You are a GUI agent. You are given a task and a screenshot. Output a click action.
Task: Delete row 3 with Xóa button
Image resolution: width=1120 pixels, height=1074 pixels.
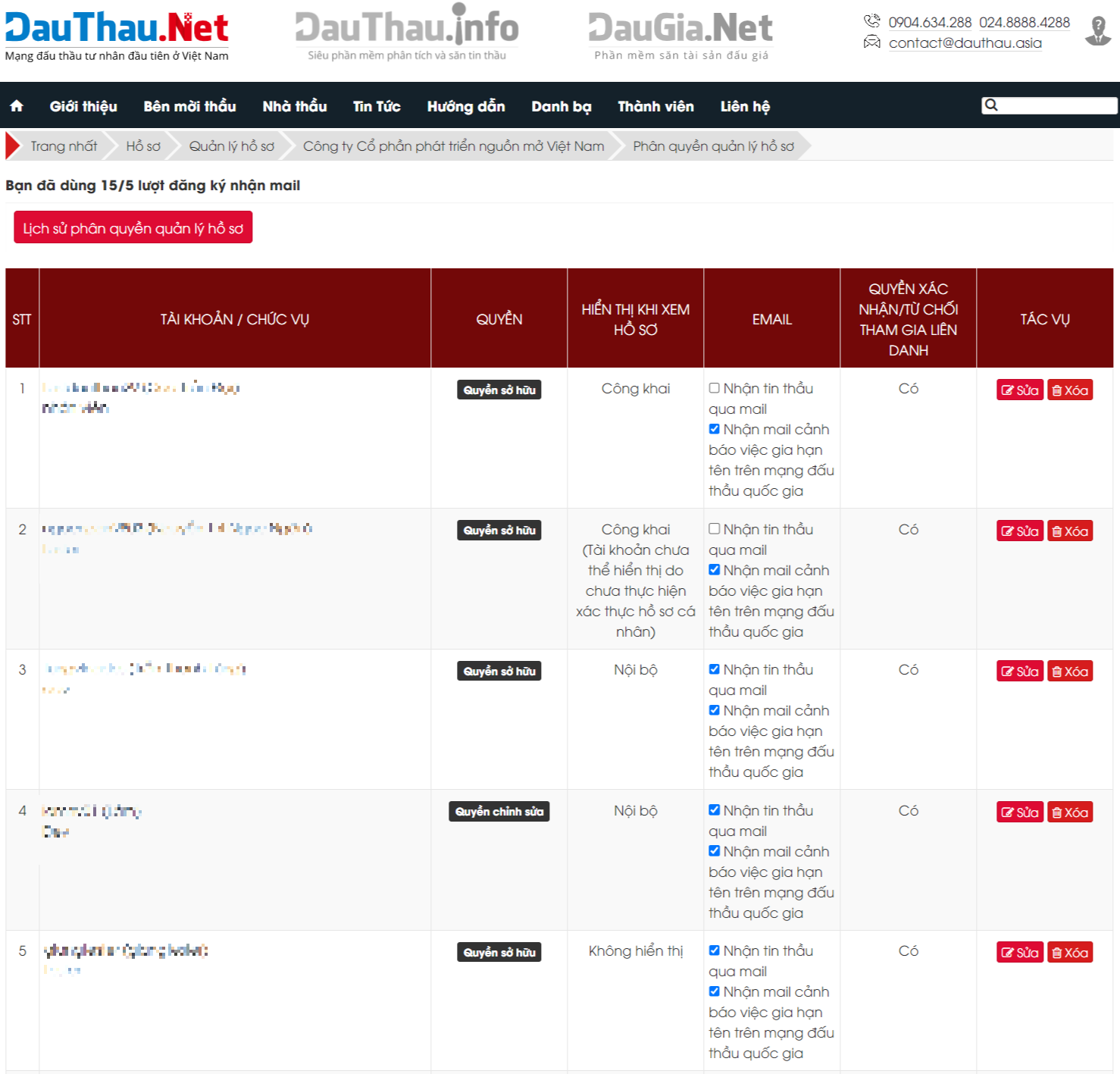(x=1070, y=672)
